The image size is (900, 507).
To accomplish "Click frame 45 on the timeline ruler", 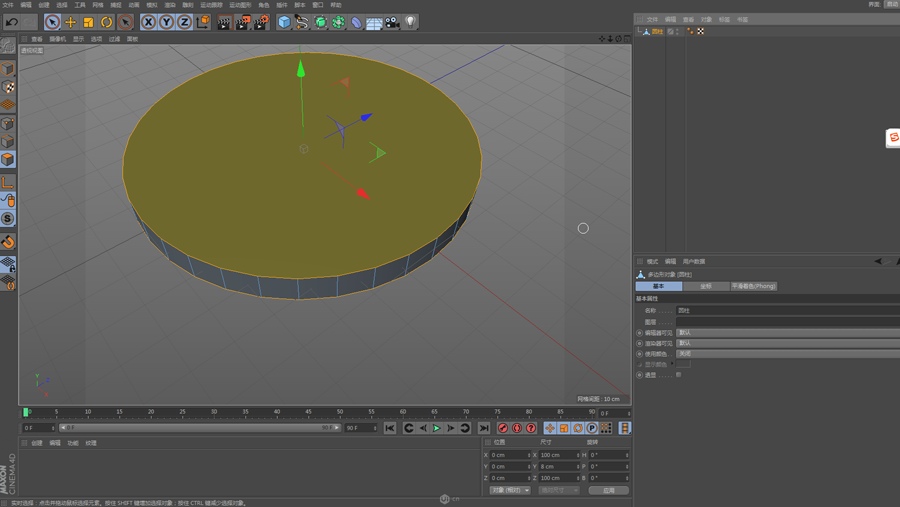I will pyautogui.click(x=308, y=412).
